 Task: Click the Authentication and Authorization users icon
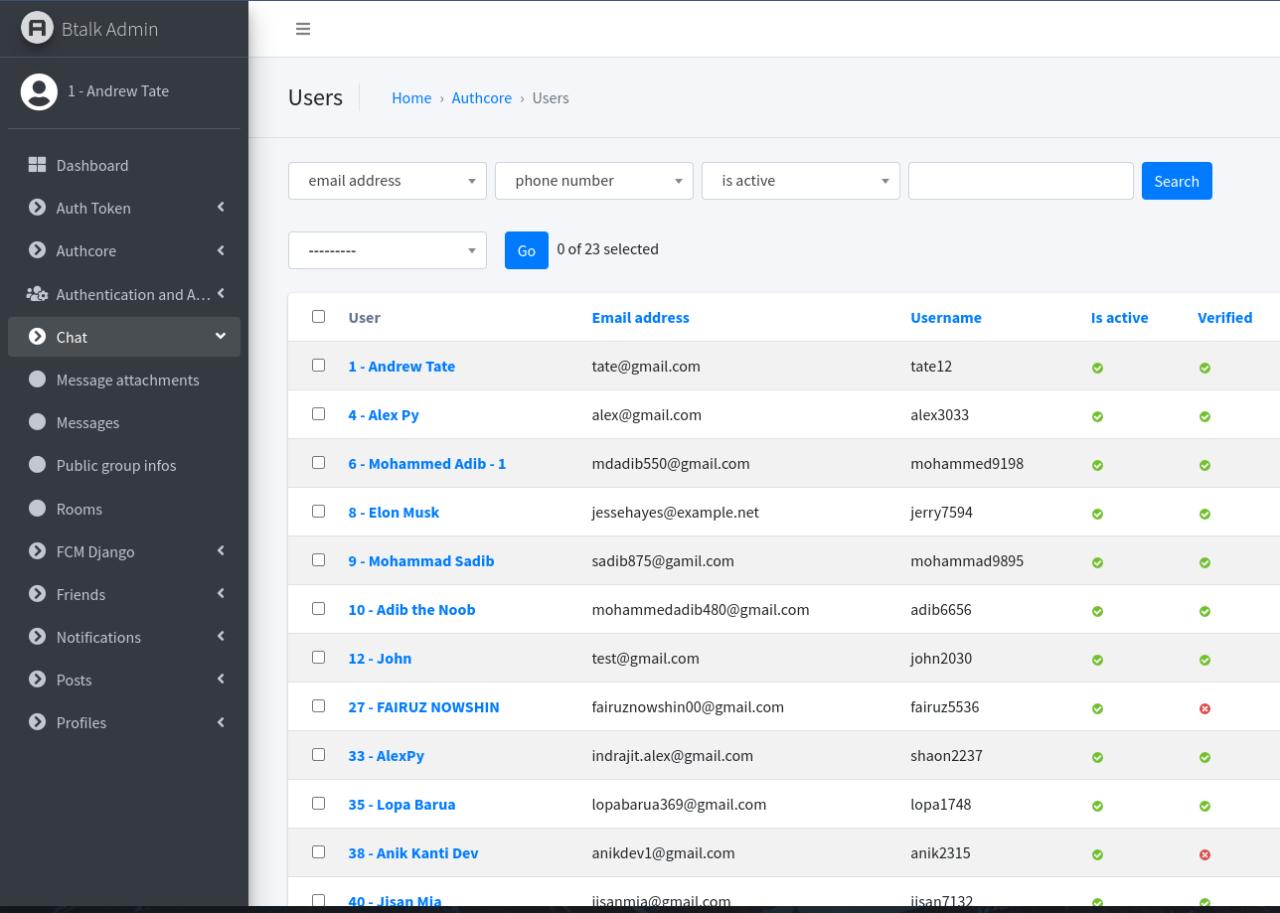[37, 294]
